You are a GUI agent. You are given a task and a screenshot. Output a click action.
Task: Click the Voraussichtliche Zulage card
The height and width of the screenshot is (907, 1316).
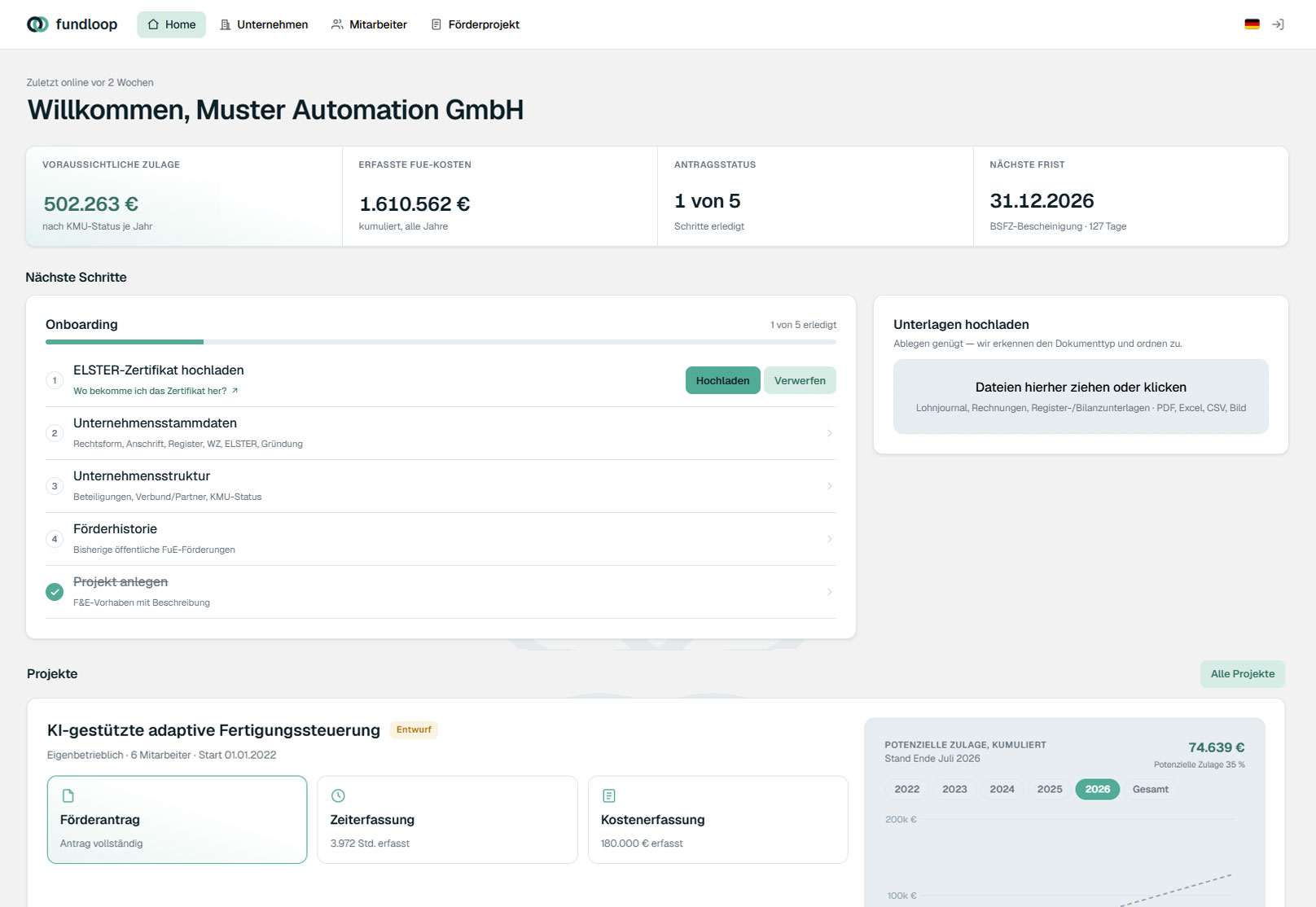[184, 196]
